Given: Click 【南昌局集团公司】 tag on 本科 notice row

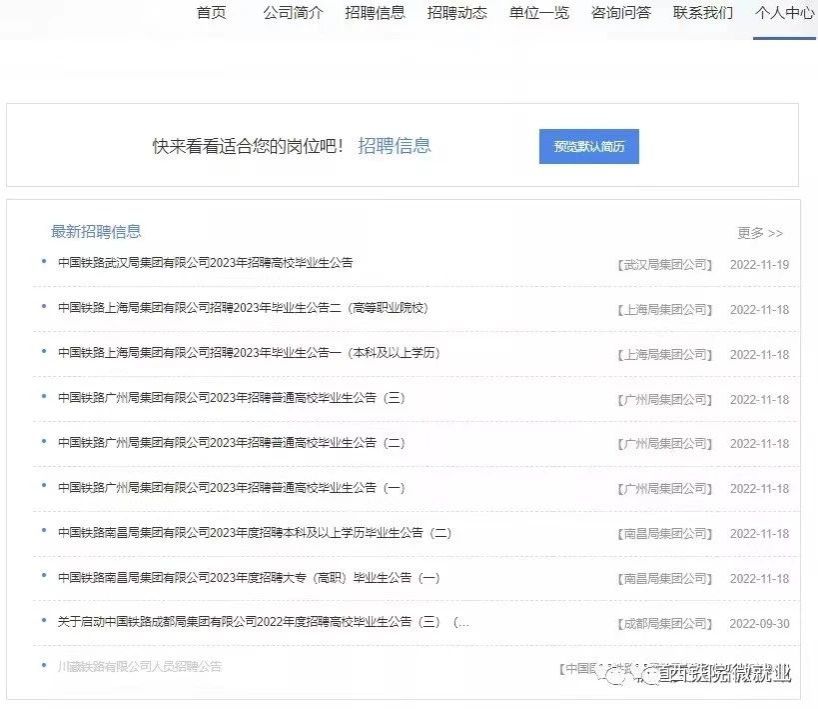Looking at the screenshot, I should pyautogui.click(x=665, y=534).
